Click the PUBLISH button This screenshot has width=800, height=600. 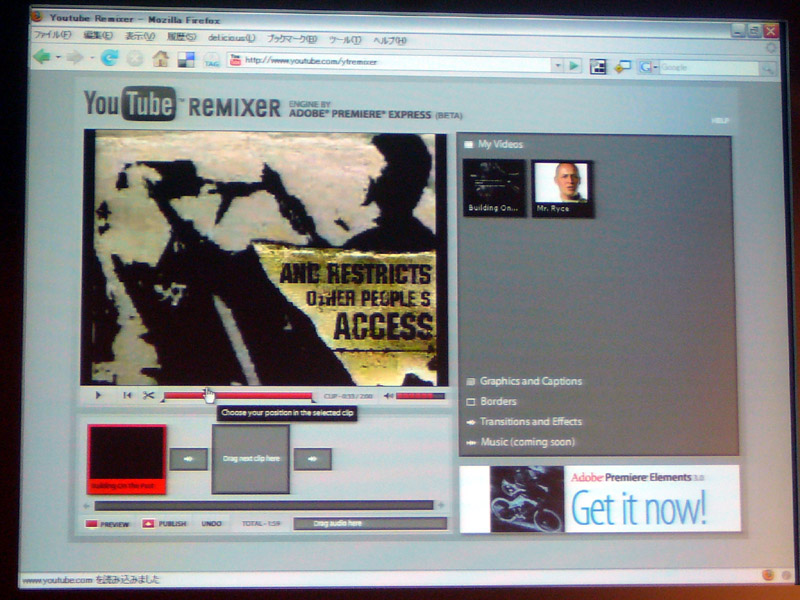[164, 523]
